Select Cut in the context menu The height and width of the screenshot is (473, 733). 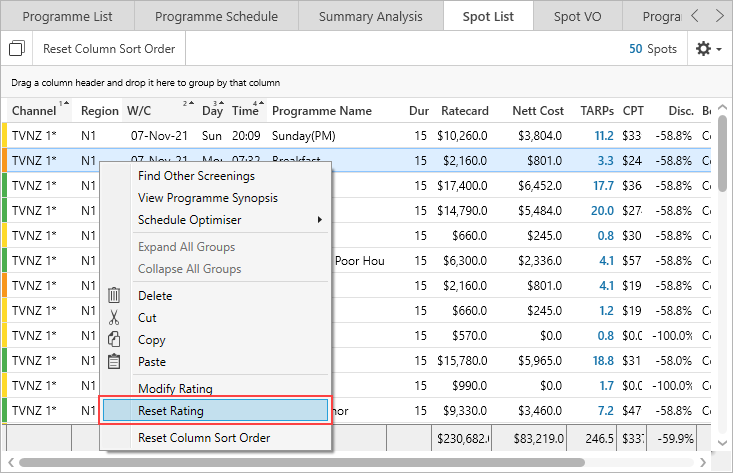pos(147,318)
